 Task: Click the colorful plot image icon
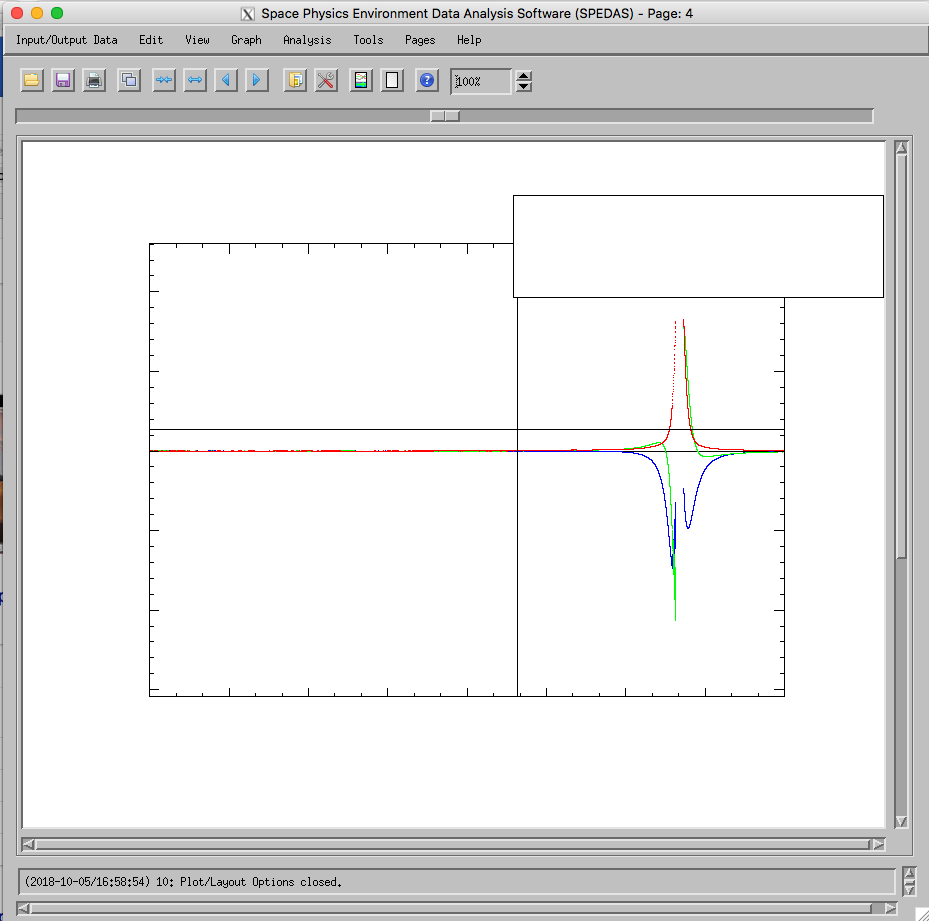(x=361, y=80)
